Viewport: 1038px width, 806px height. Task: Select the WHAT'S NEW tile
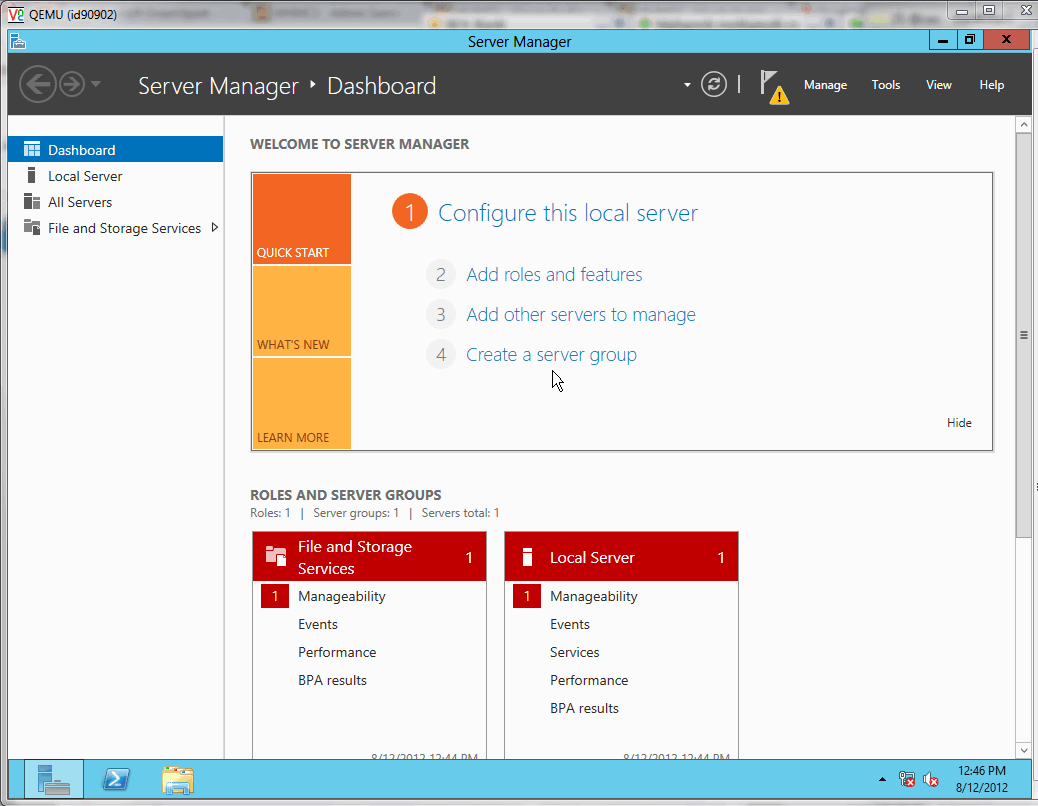302,311
